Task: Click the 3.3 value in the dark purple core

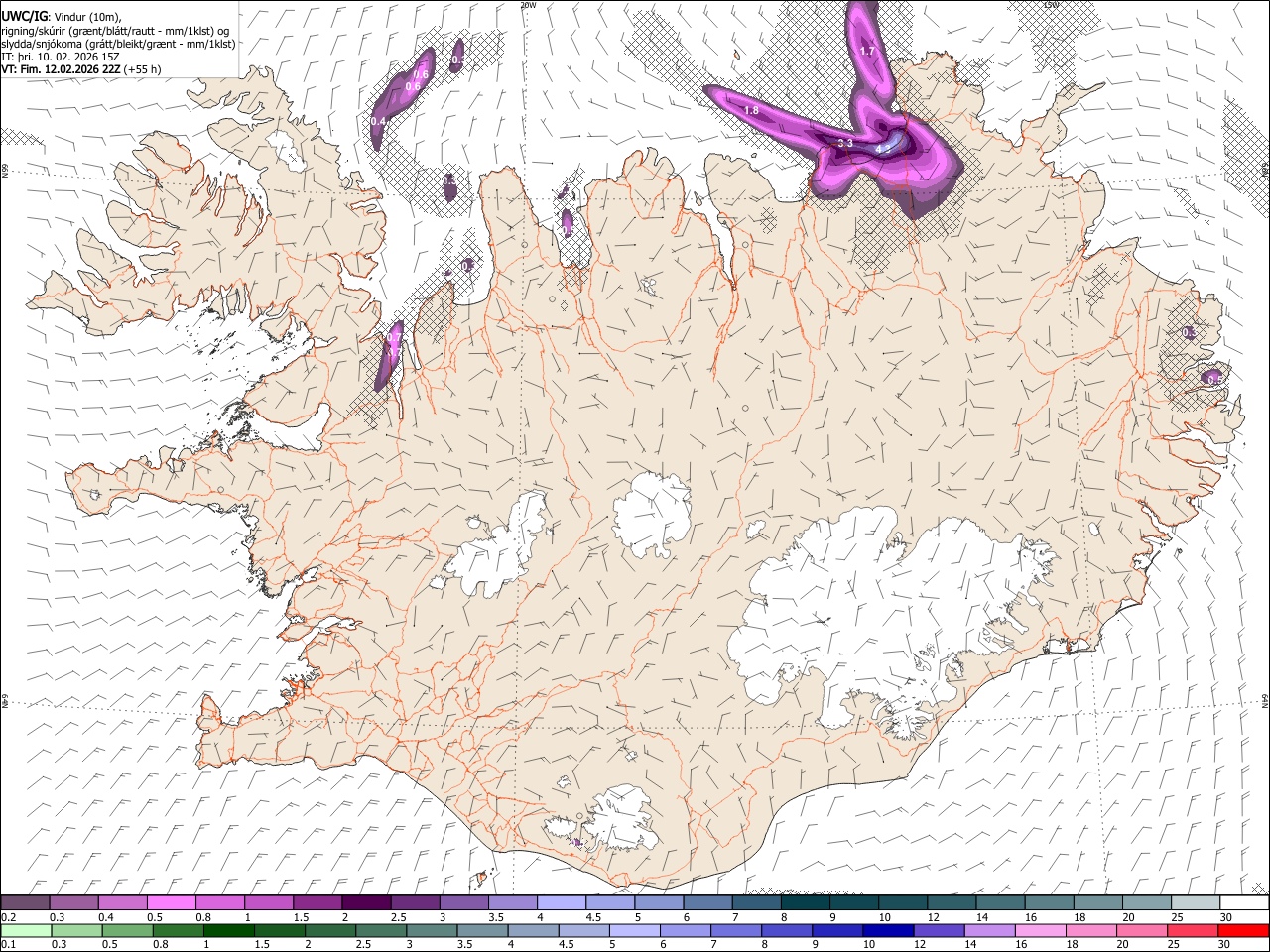Action: 845,144
